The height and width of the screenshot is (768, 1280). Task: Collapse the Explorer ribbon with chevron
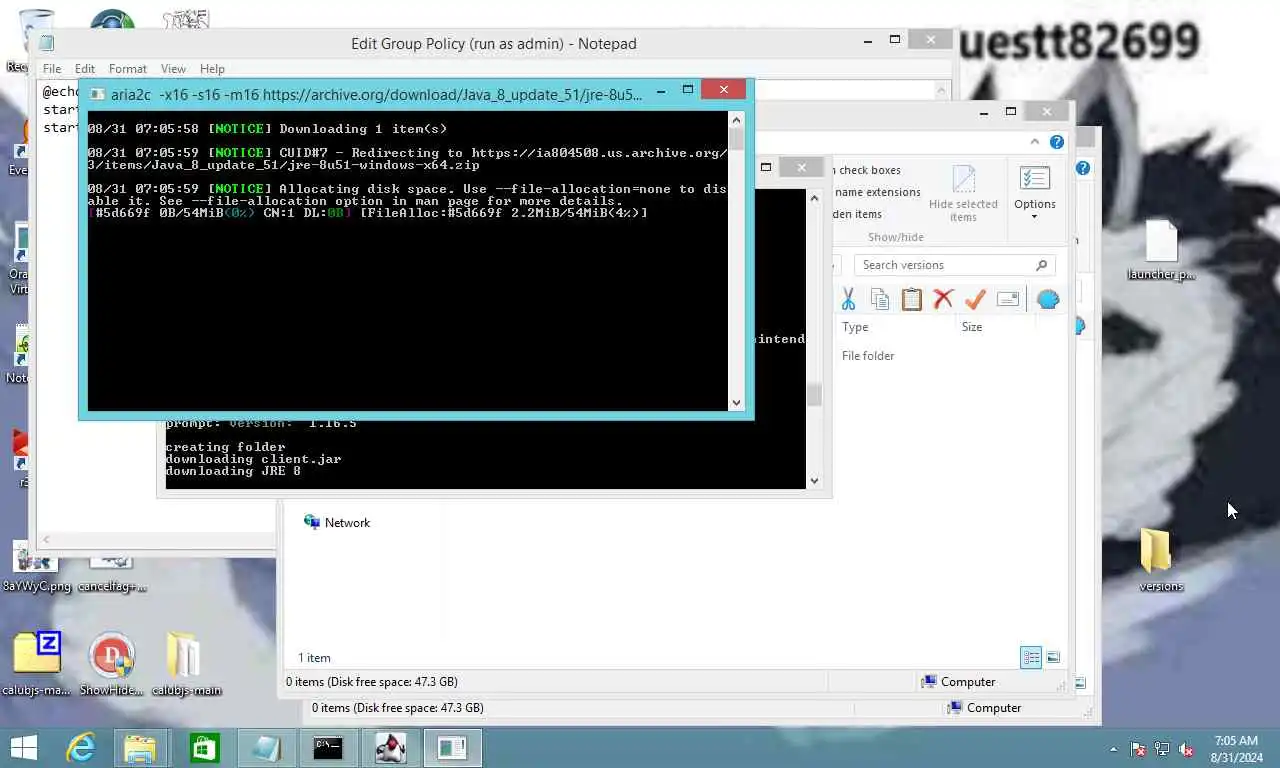point(1035,142)
